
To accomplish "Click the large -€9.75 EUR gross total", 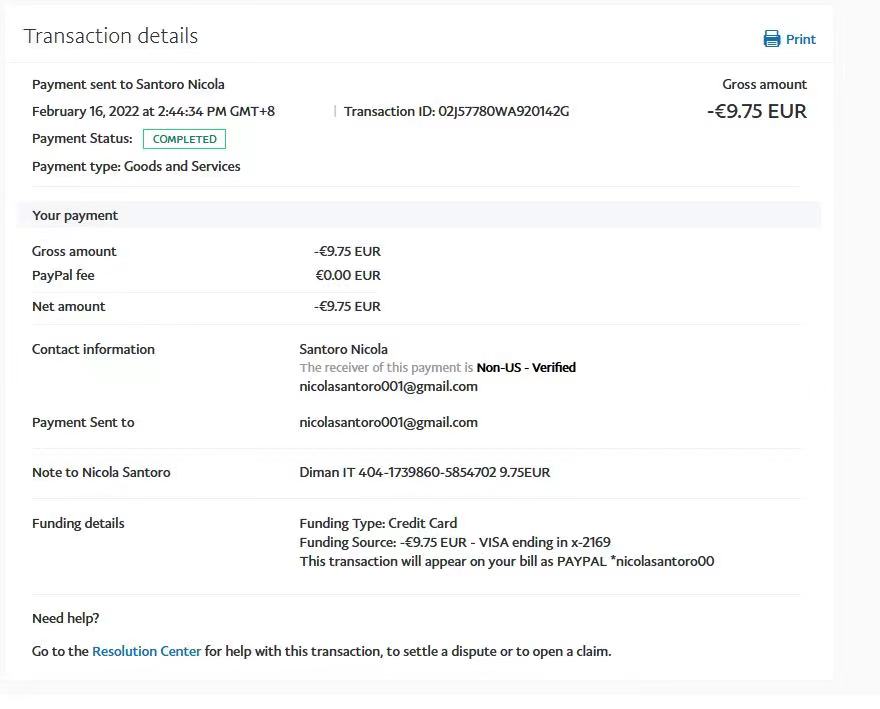I will pyautogui.click(x=756, y=111).
